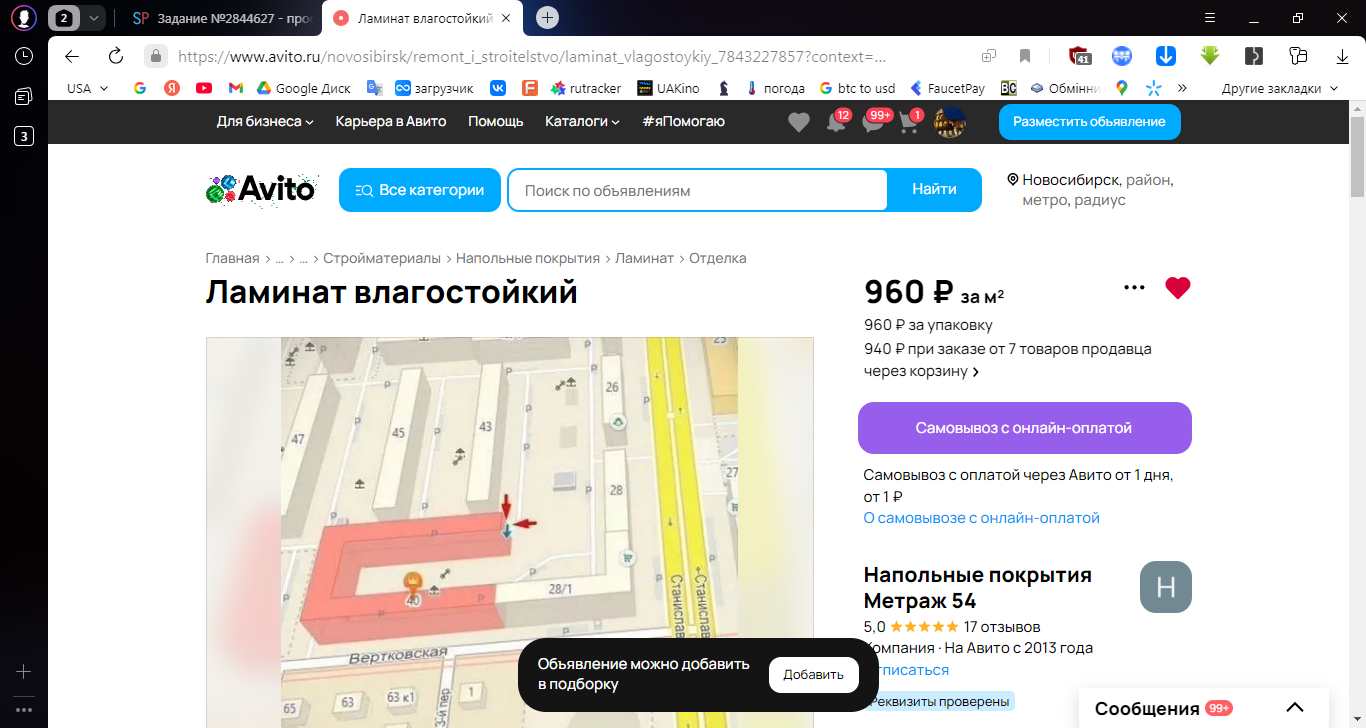
Task: Remove listing from favorites red heart
Action: pyautogui.click(x=1178, y=288)
